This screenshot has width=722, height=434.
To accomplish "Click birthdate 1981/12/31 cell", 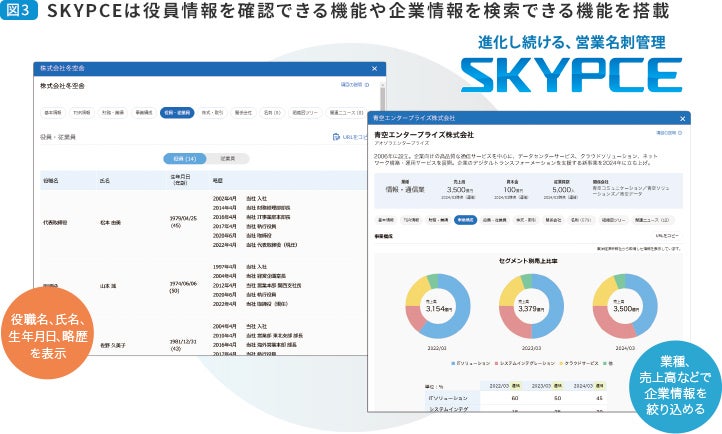I will point(183,345).
